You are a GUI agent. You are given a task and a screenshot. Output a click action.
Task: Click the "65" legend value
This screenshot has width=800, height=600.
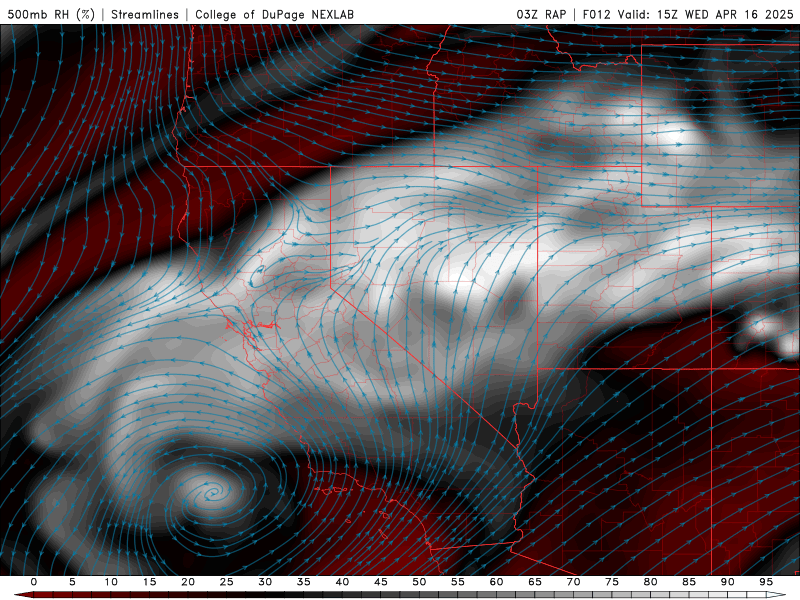535,582
